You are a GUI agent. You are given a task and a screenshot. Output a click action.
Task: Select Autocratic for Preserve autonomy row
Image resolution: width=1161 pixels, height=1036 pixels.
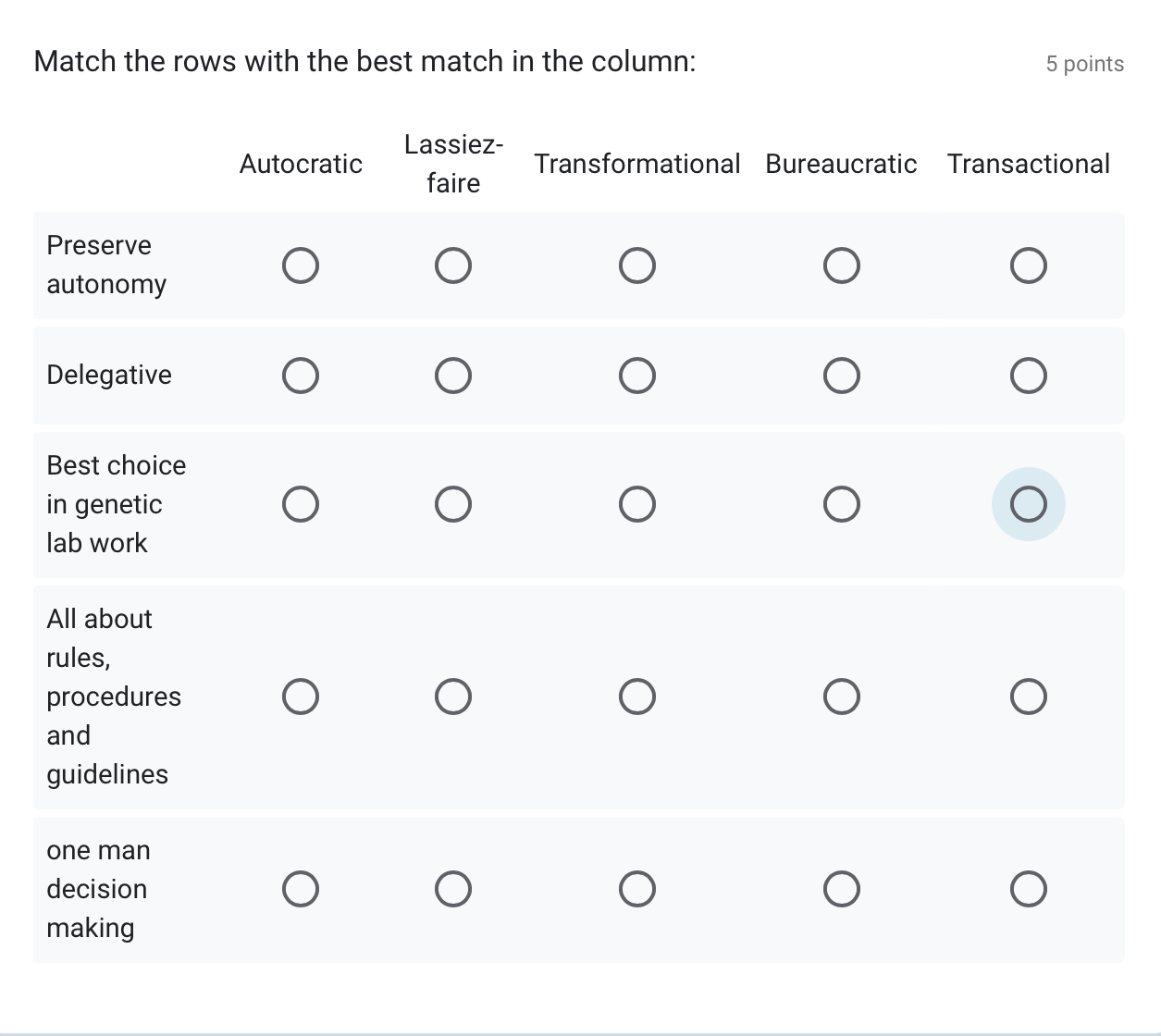click(301, 265)
